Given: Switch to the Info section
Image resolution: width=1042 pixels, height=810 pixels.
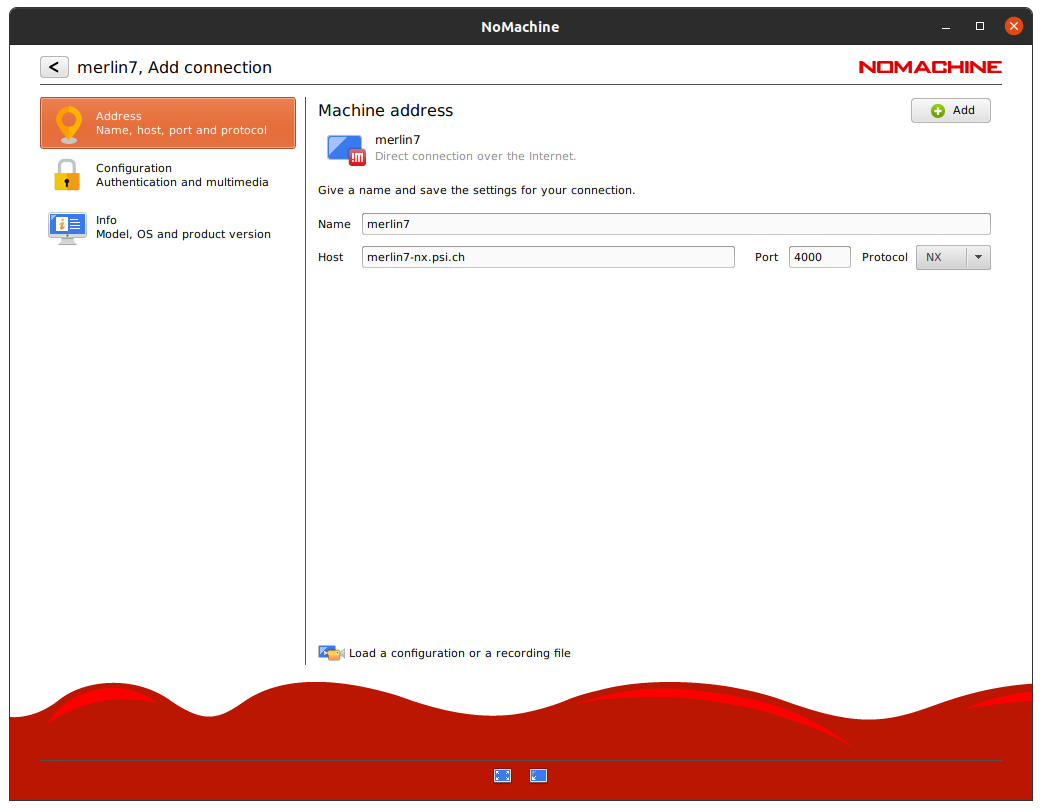Looking at the screenshot, I should point(167,228).
